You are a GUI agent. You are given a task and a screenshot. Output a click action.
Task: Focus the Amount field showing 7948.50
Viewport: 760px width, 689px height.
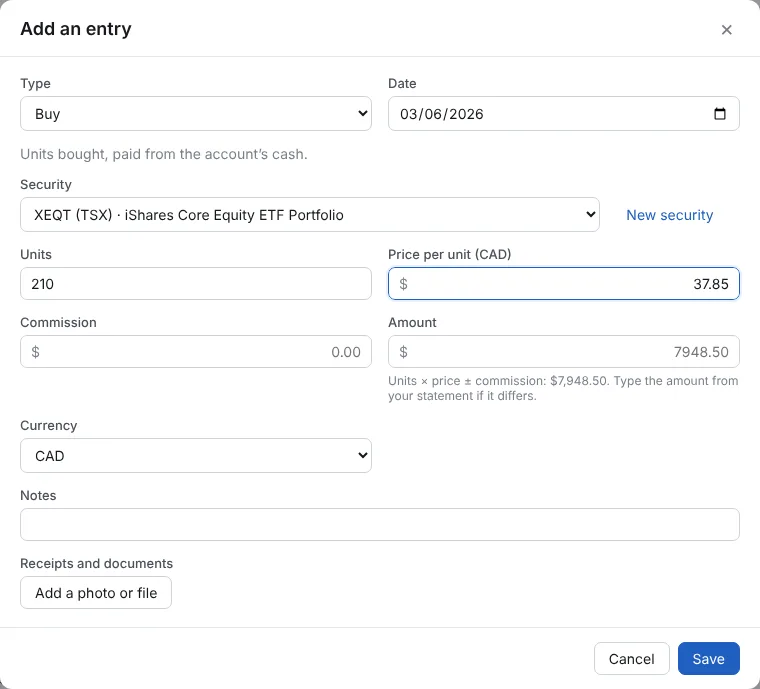(x=564, y=351)
